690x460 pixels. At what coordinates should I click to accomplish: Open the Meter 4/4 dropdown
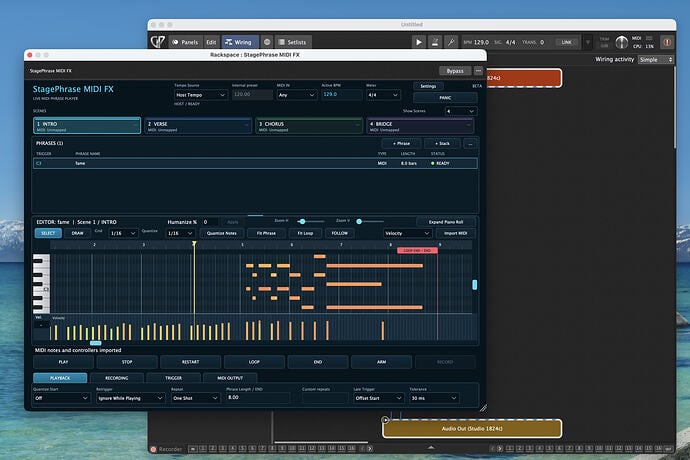point(383,95)
